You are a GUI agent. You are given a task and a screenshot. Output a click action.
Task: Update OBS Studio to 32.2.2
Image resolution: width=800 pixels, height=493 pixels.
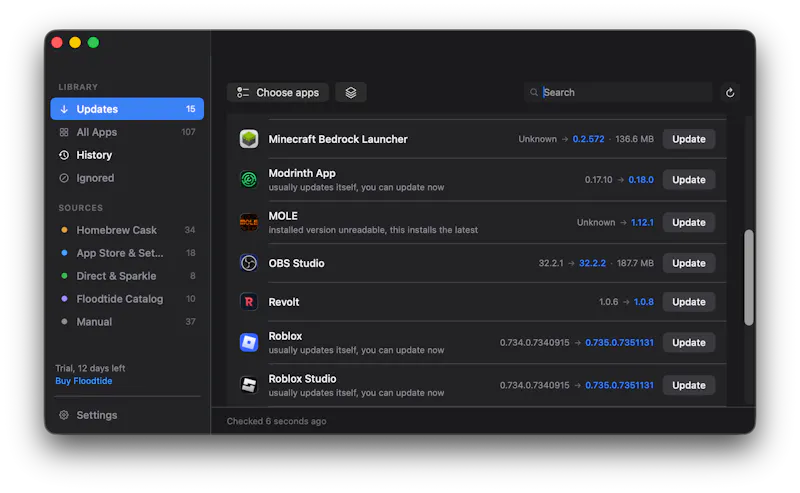pos(688,263)
